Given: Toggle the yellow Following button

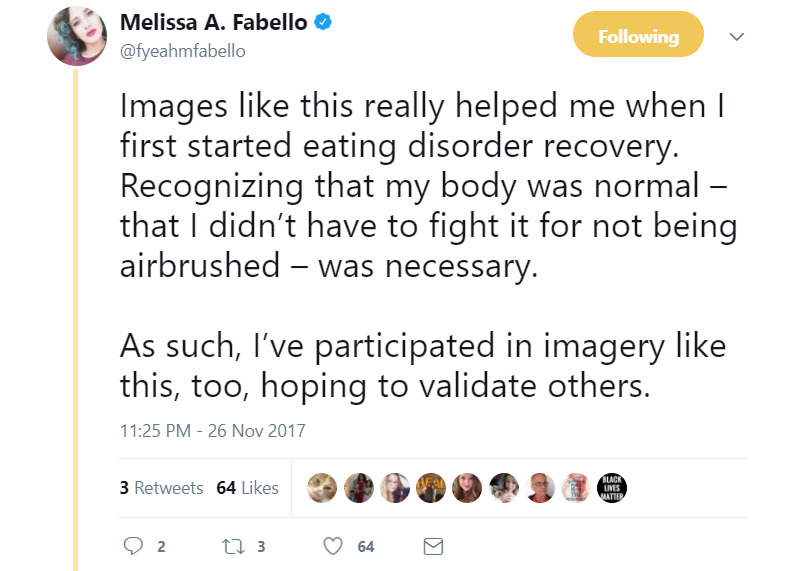Looking at the screenshot, I should pos(637,37).
